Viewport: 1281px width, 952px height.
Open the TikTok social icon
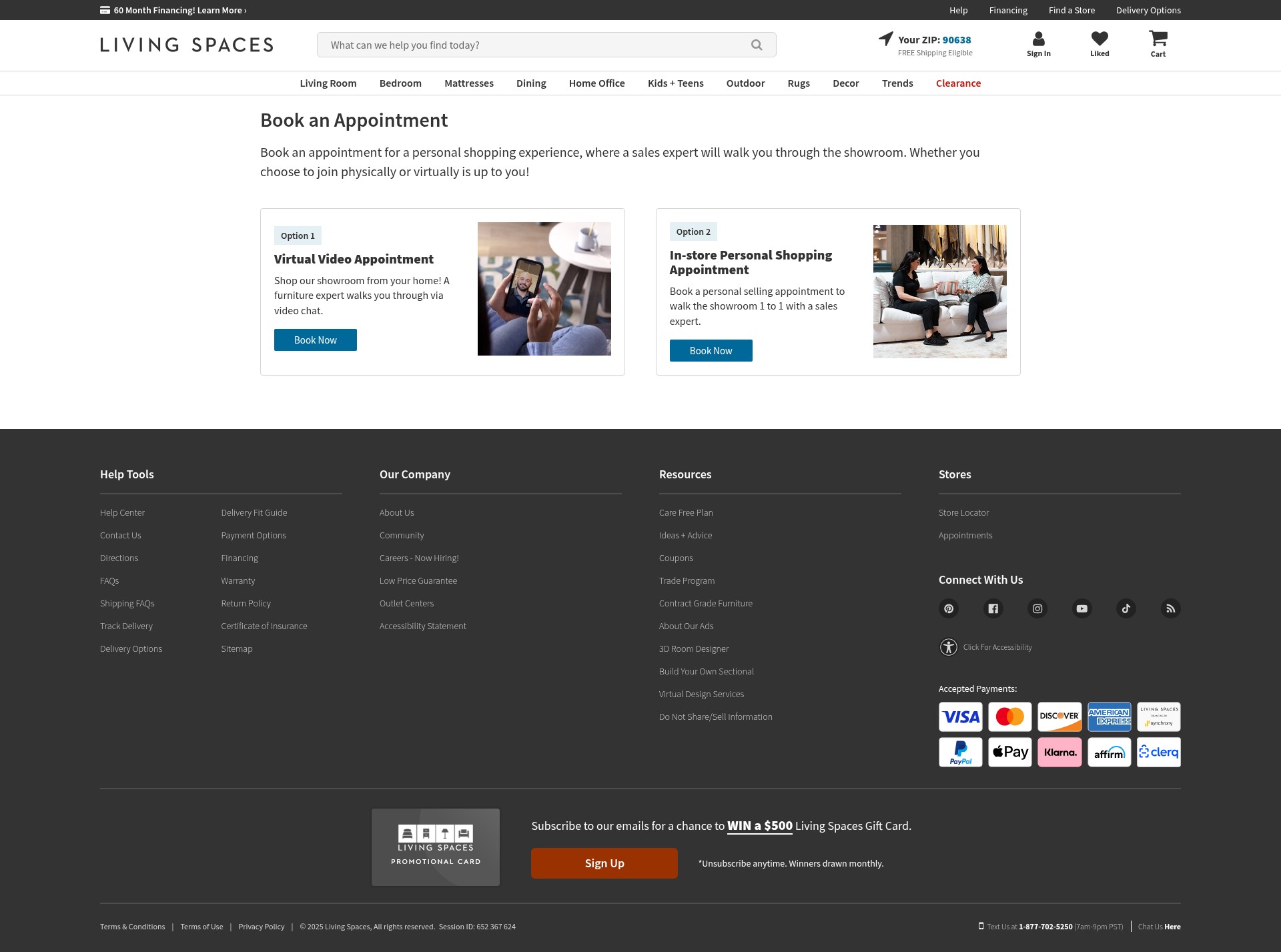tap(1126, 608)
